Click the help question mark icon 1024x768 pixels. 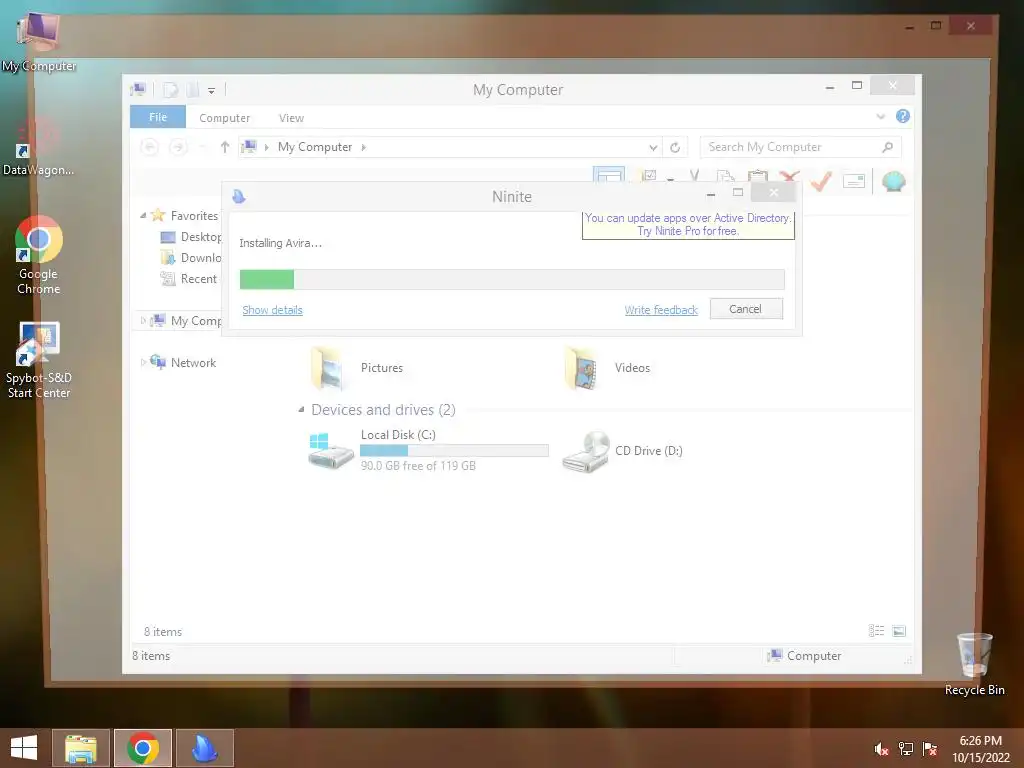[903, 116]
